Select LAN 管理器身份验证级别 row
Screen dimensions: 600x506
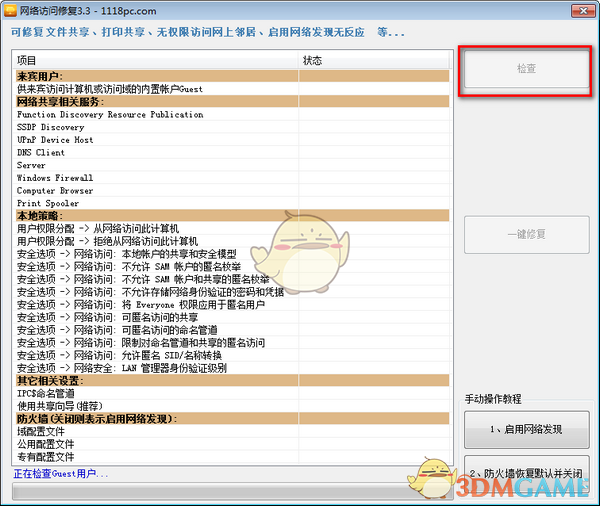(233, 368)
